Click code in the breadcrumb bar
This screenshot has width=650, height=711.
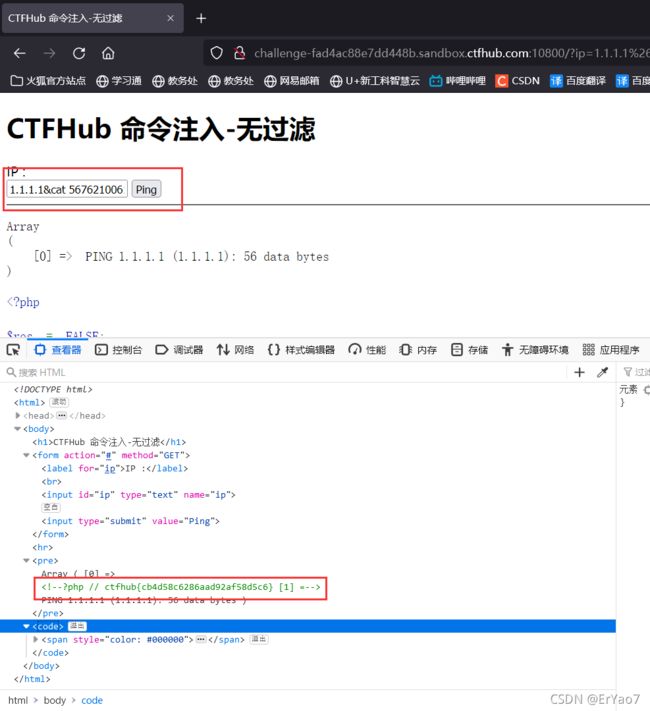tap(92, 700)
